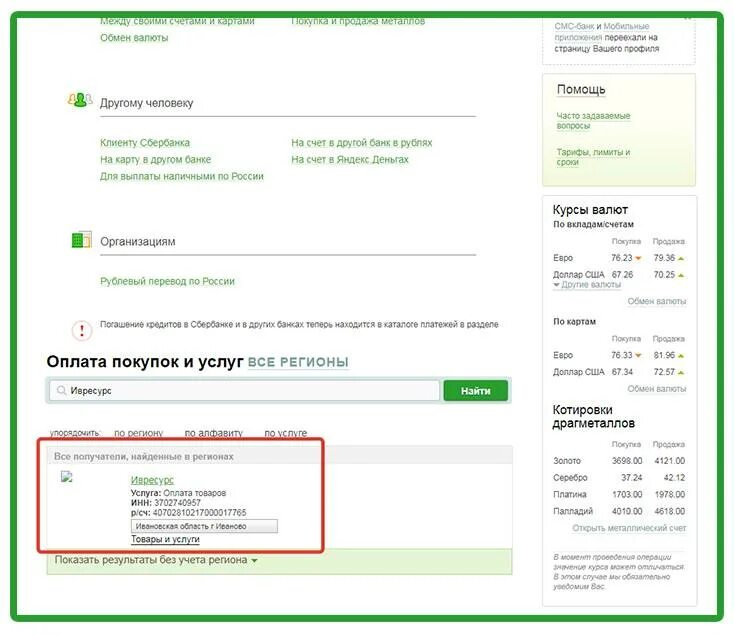Click the people icon beside Другому человеку
Screen dimensions: 734x635
point(80,100)
